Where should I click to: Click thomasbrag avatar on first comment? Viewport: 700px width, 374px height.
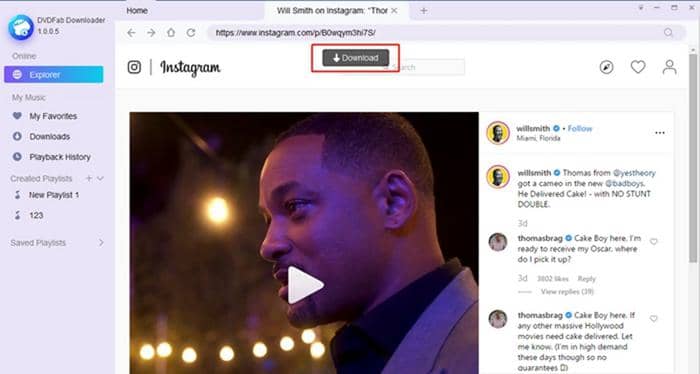(498, 242)
